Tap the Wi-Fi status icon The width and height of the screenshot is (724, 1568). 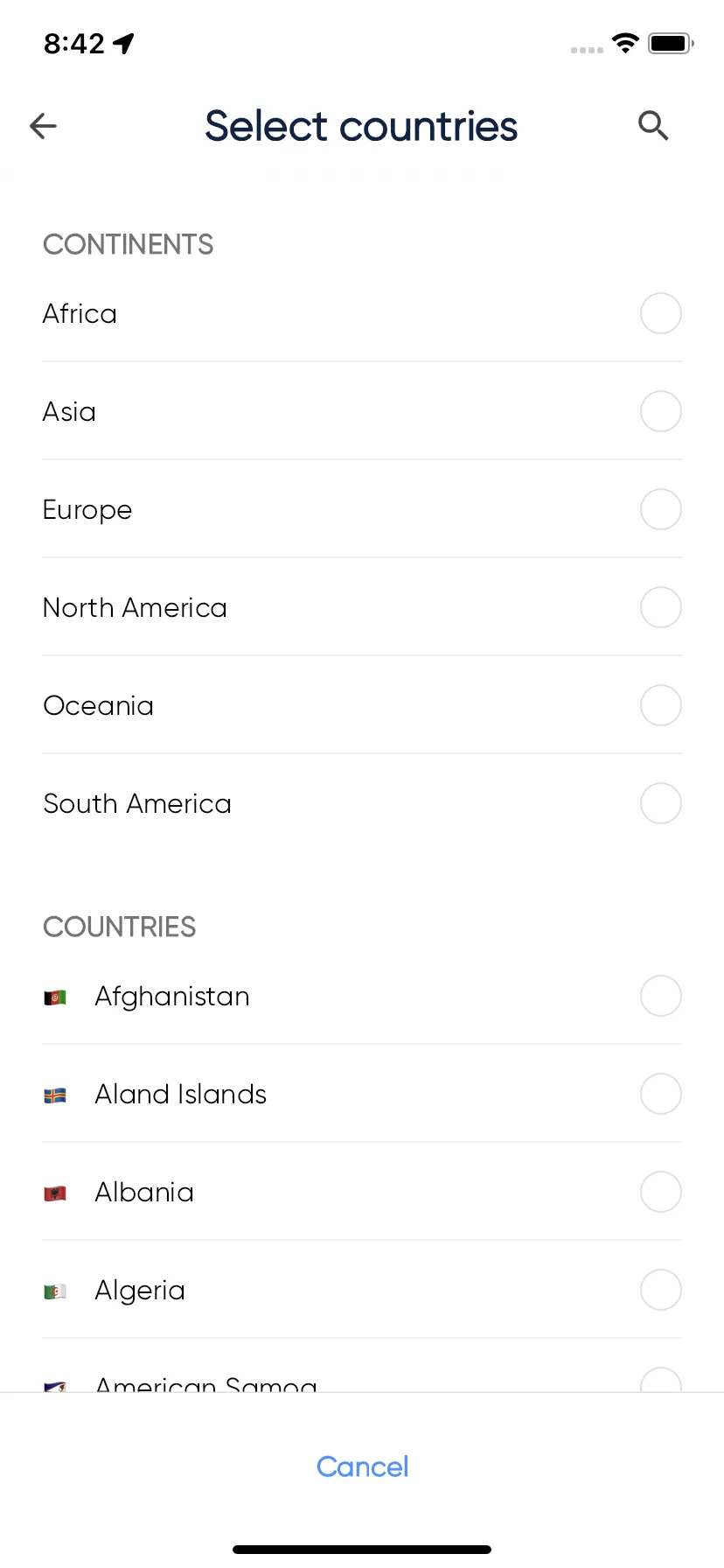[625, 43]
